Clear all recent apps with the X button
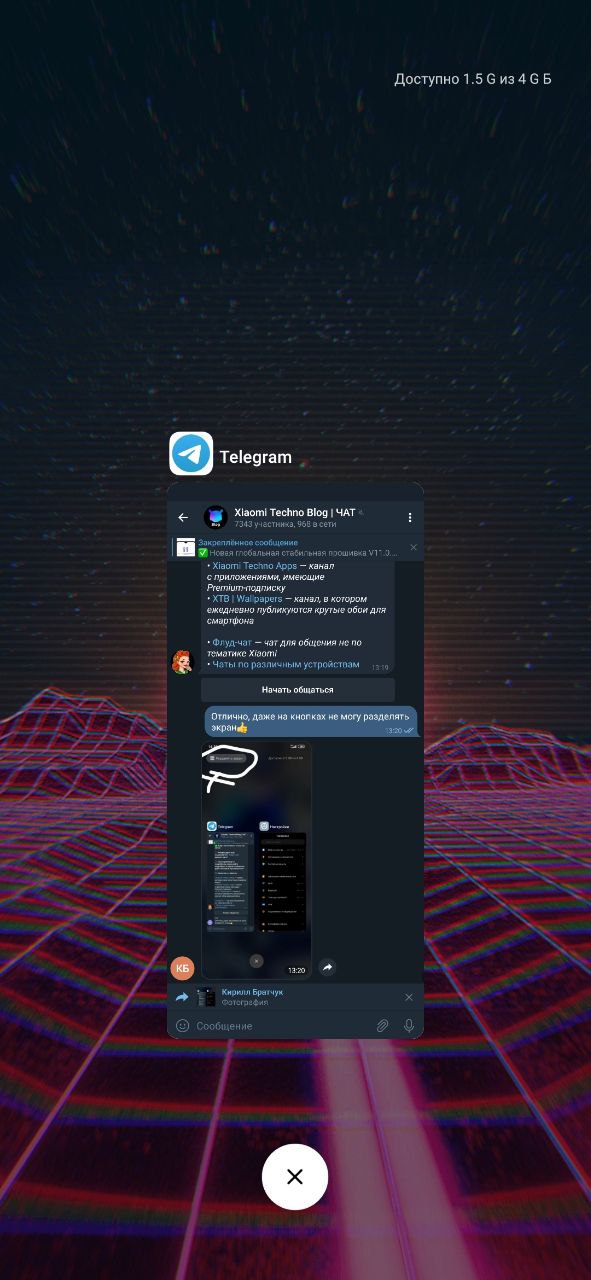Viewport: 591px width, 1280px height. pyautogui.click(x=295, y=1177)
